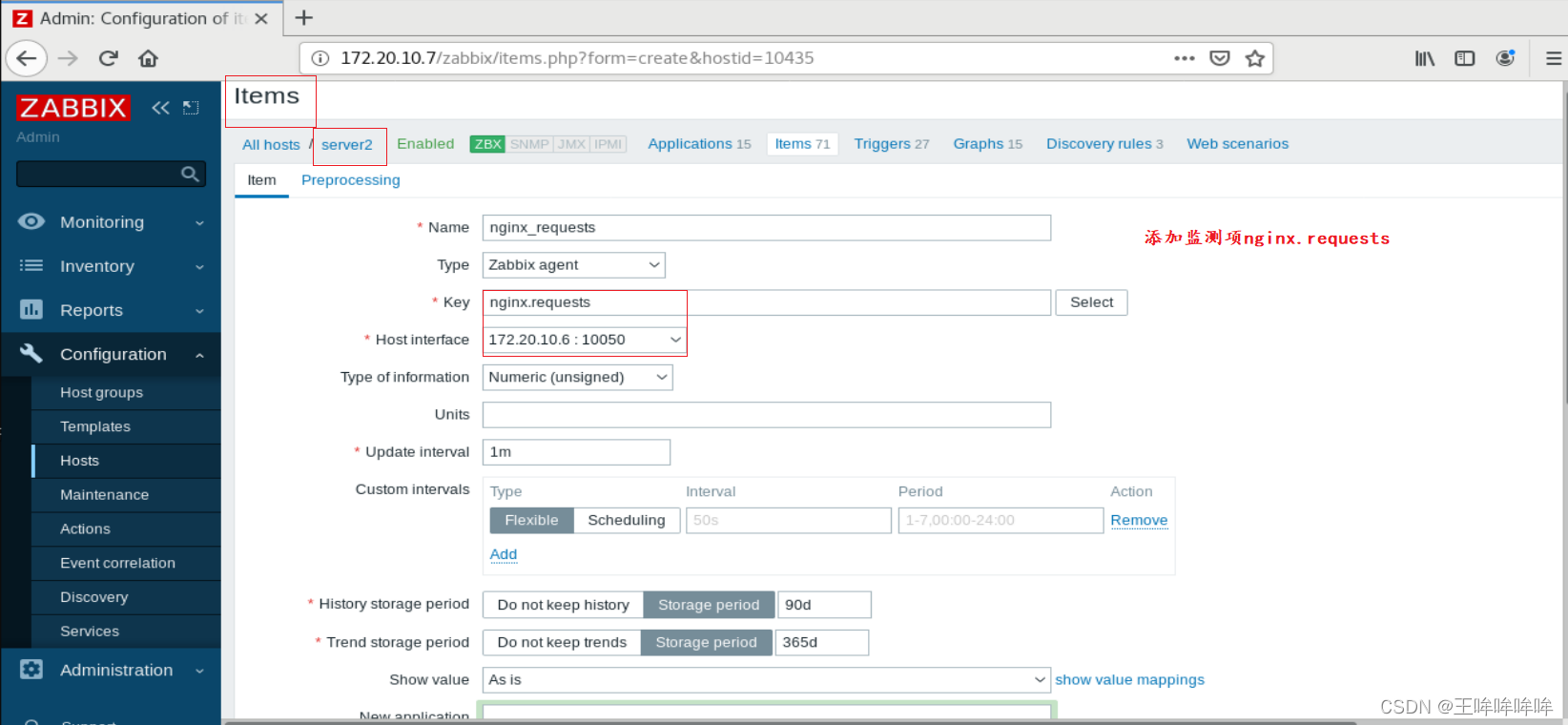Switch to the Preprocessing tab
This screenshot has width=1568, height=725.
tap(351, 180)
